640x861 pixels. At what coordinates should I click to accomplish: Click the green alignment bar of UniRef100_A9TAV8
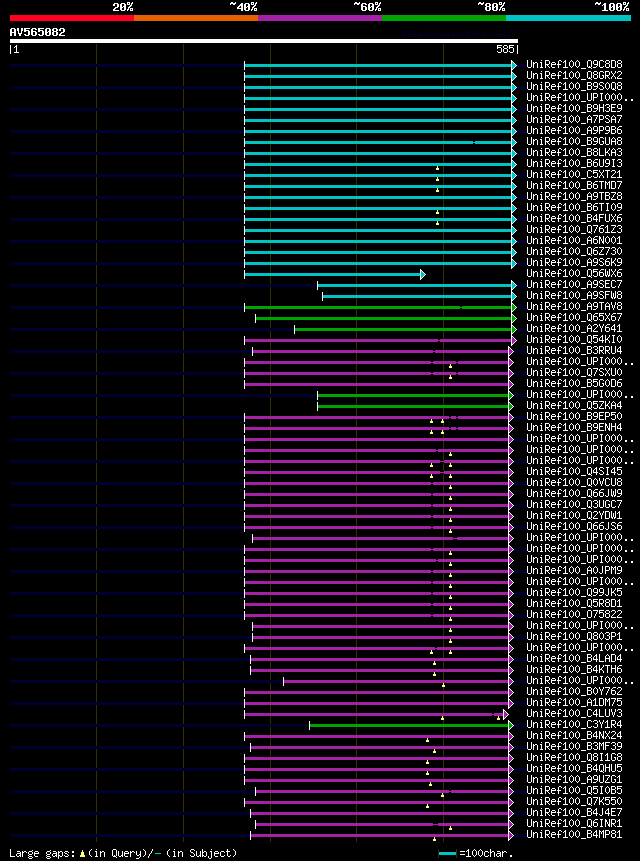tap(380, 307)
